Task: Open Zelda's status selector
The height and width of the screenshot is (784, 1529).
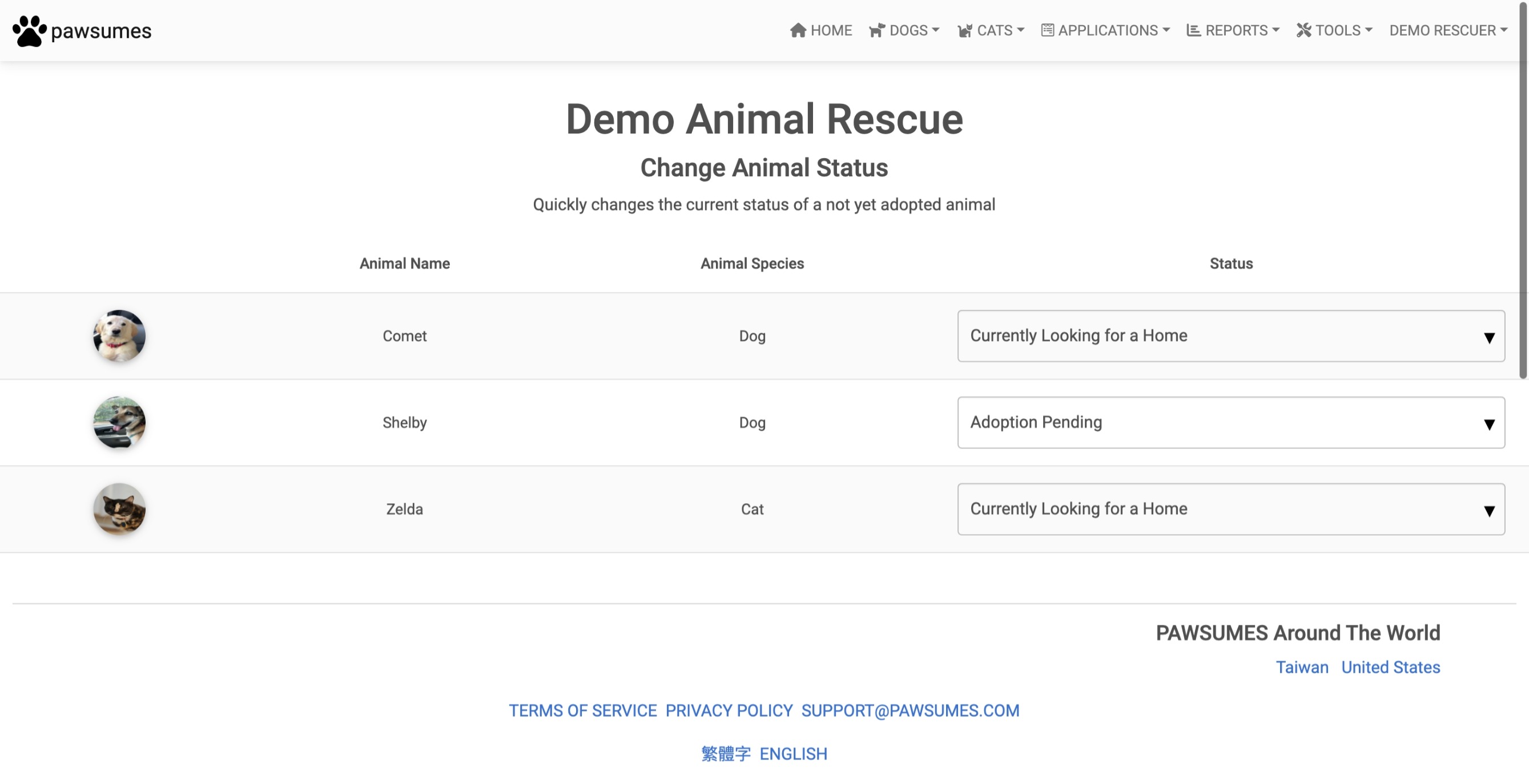Action: (1230, 509)
